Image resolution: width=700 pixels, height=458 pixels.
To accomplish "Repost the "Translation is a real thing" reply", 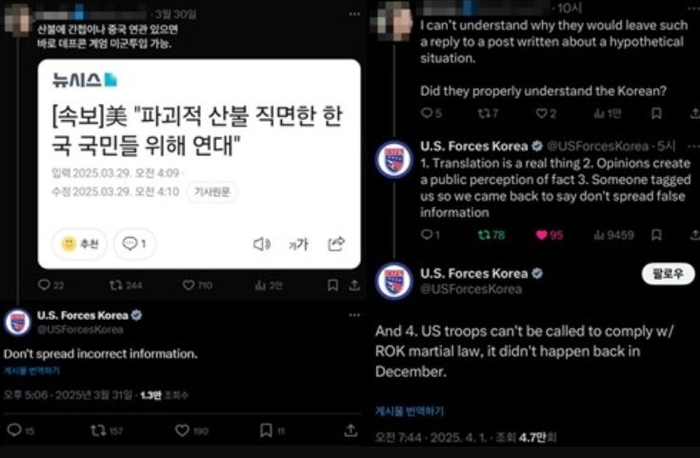I will (484, 235).
